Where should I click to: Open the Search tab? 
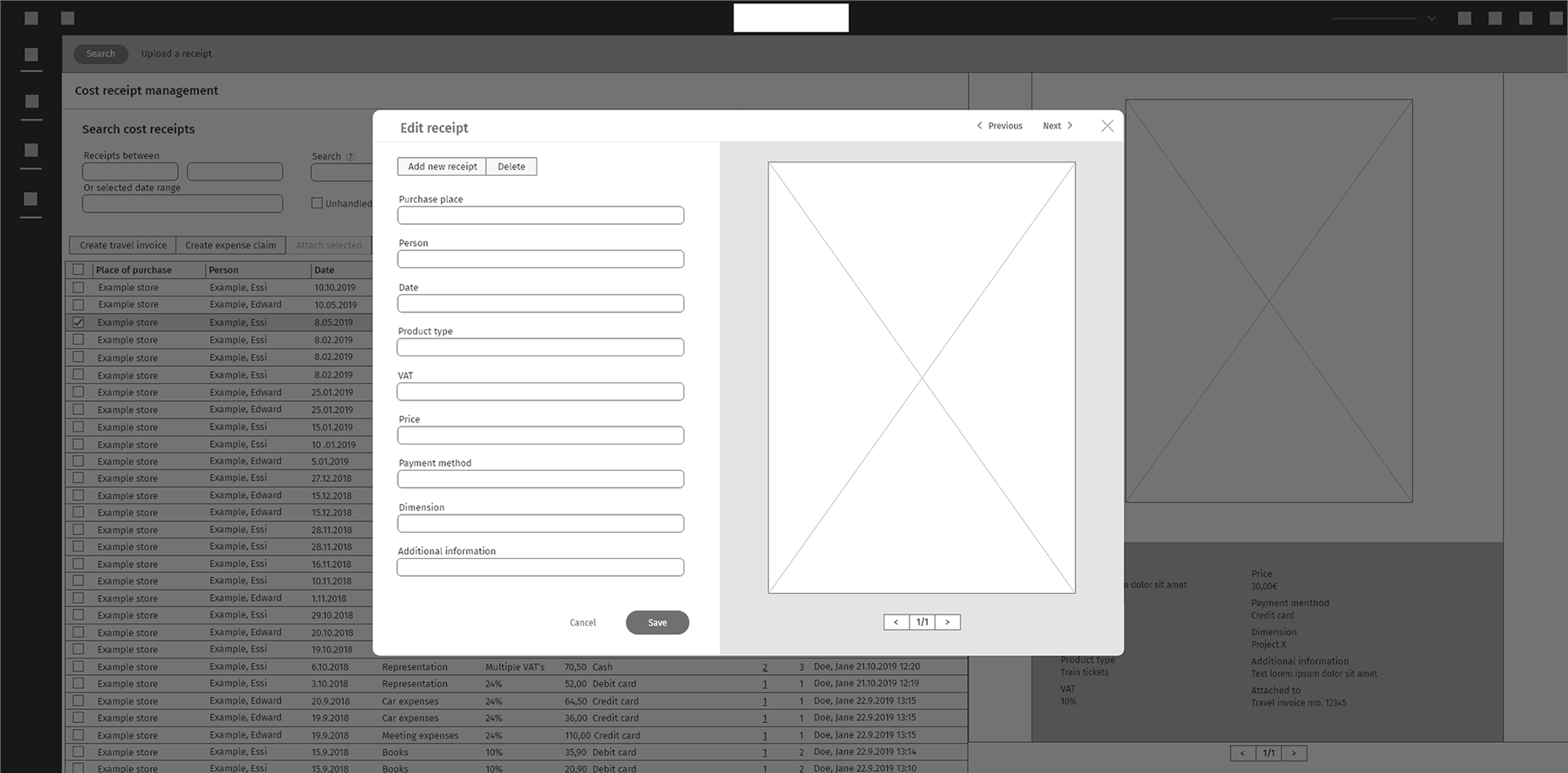100,54
